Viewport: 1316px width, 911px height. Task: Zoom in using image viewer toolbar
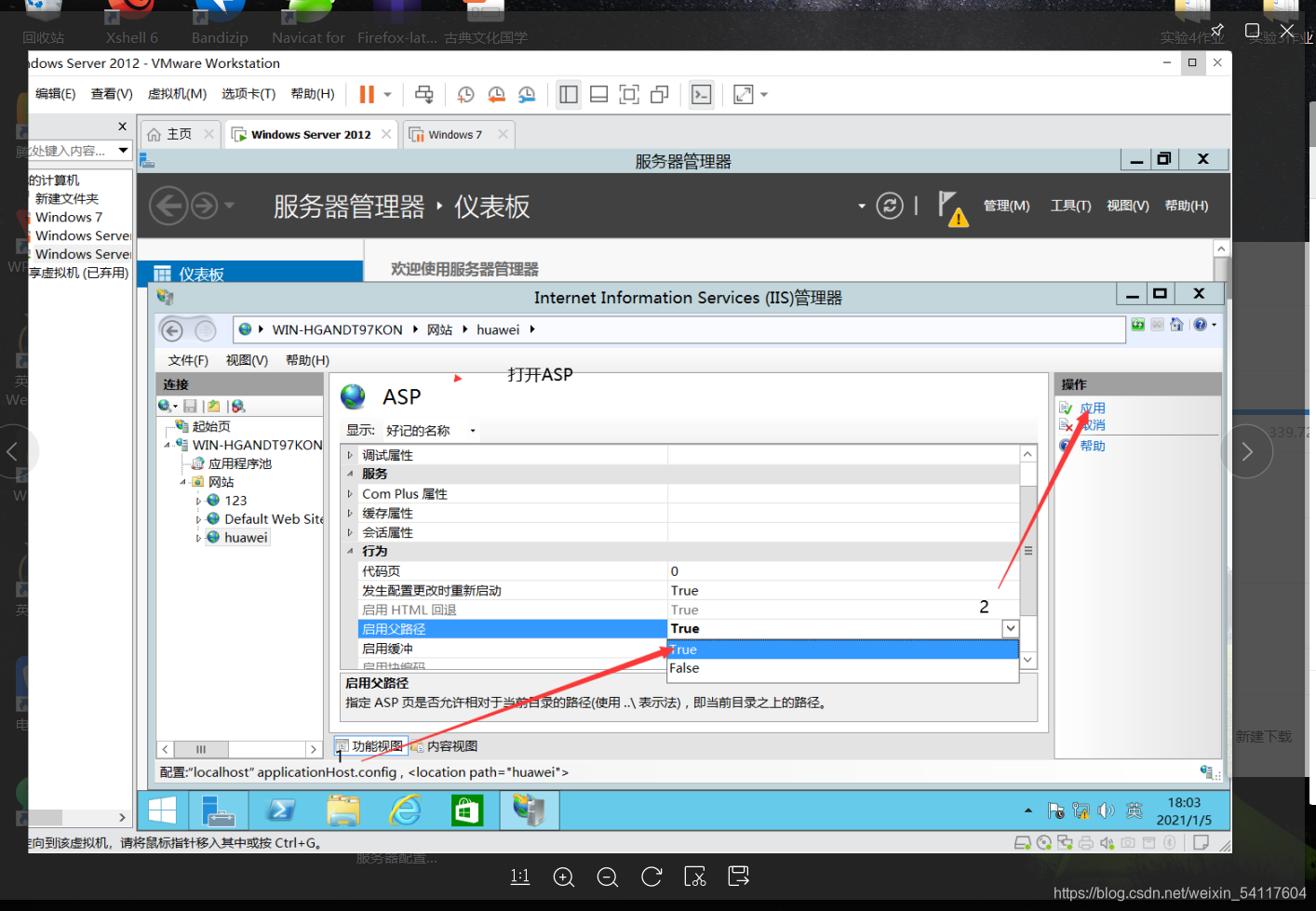(x=563, y=877)
